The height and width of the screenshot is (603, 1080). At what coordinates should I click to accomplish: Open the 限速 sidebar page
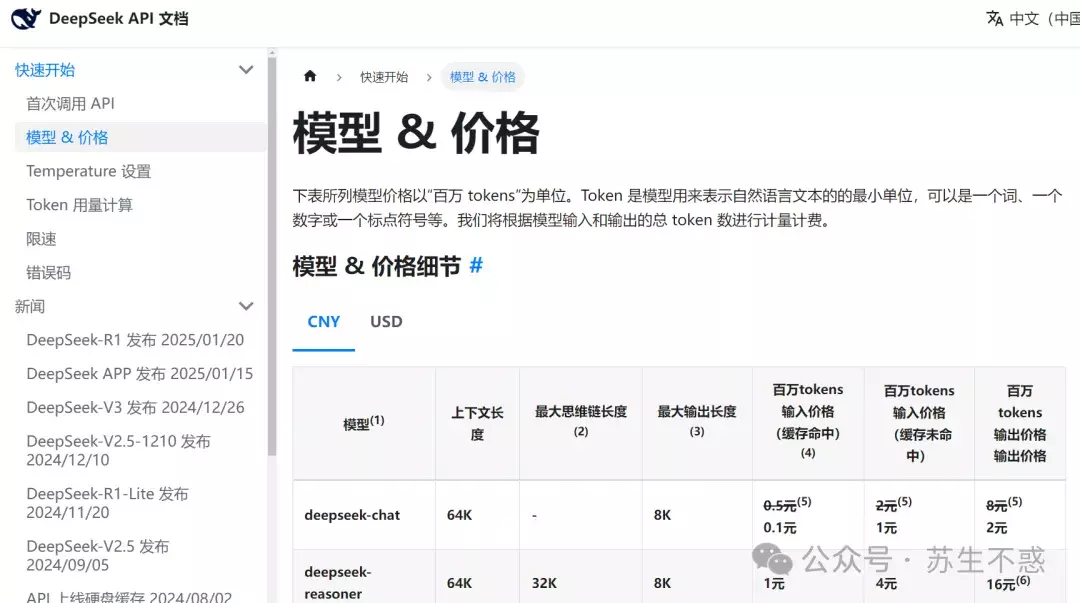[41, 238]
